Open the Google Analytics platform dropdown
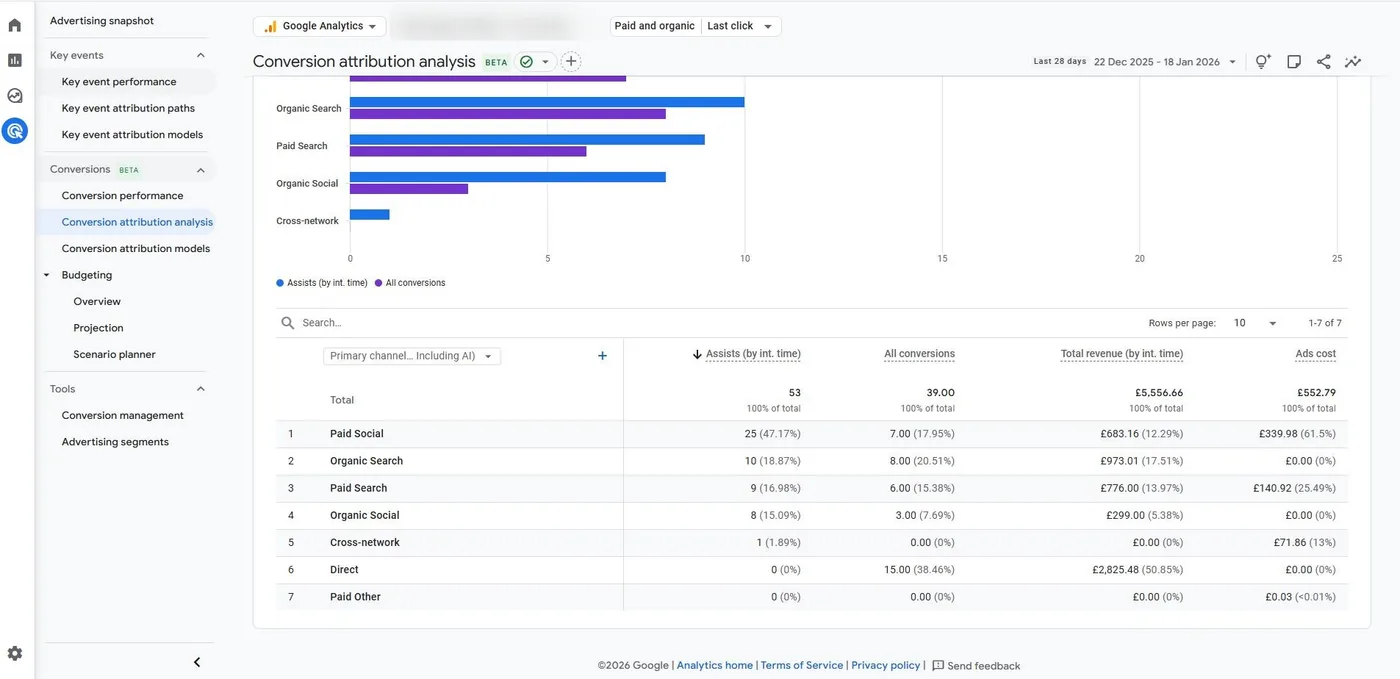 (319, 26)
